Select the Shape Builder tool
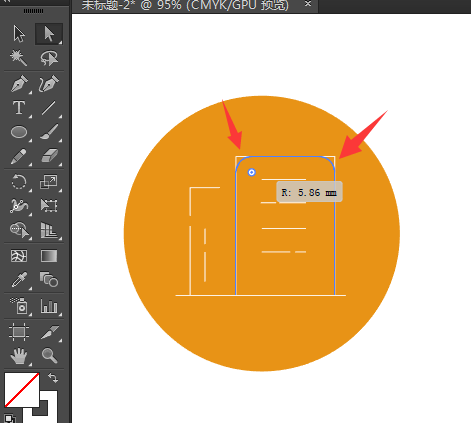Image resolution: width=471 pixels, height=423 pixels. click(19, 230)
